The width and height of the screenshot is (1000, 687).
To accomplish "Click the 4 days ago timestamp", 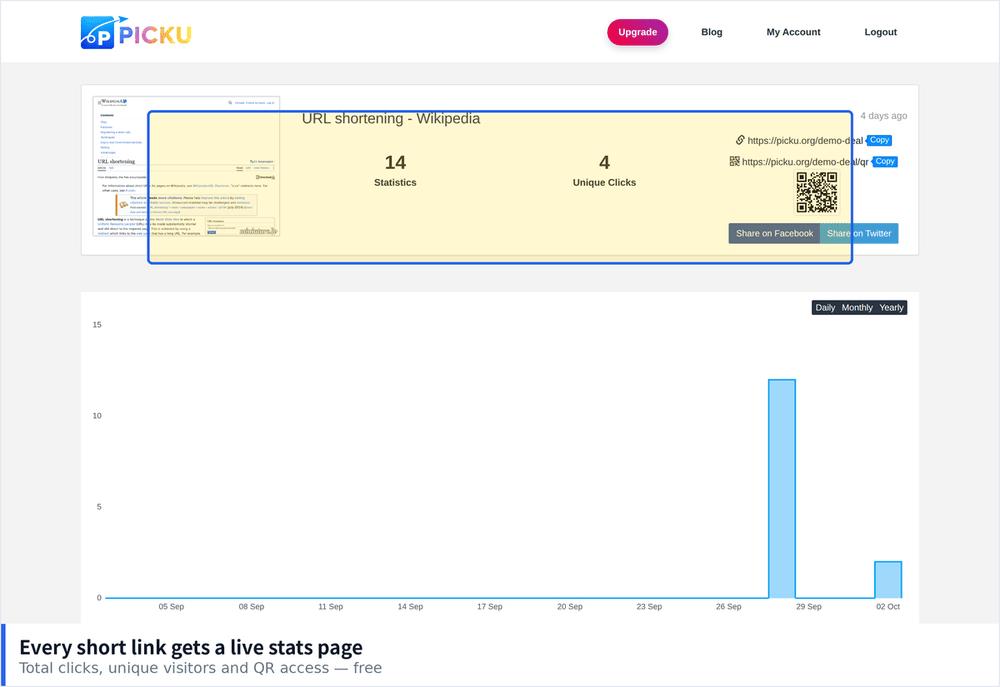I will [x=883, y=116].
